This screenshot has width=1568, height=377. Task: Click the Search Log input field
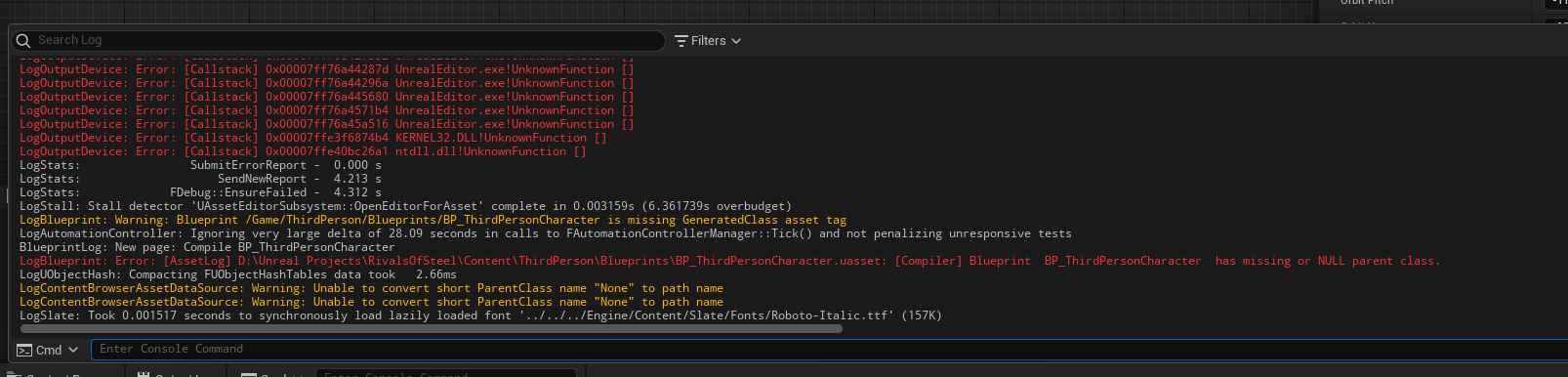[338, 40]
